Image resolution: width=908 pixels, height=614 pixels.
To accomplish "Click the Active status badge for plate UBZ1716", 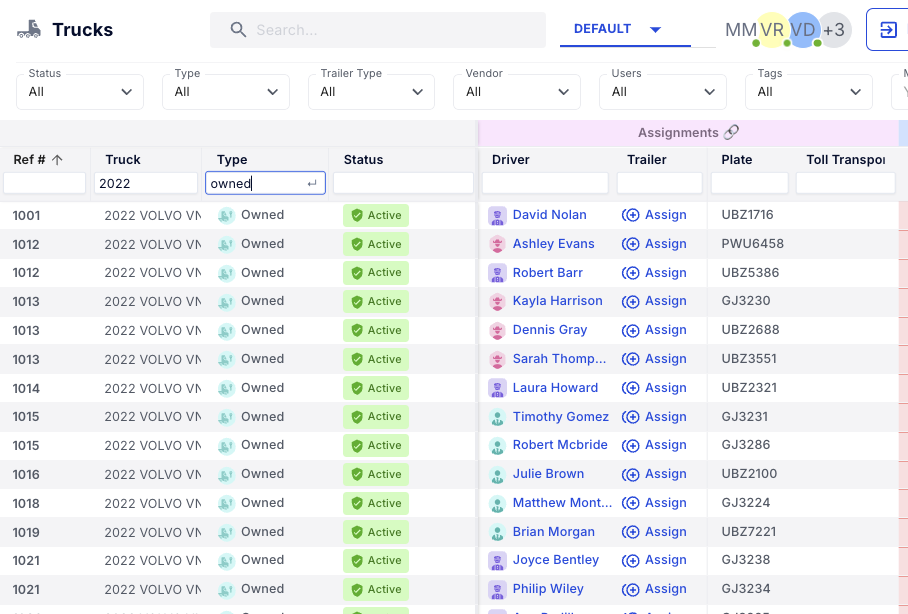I will pos(376,215).
